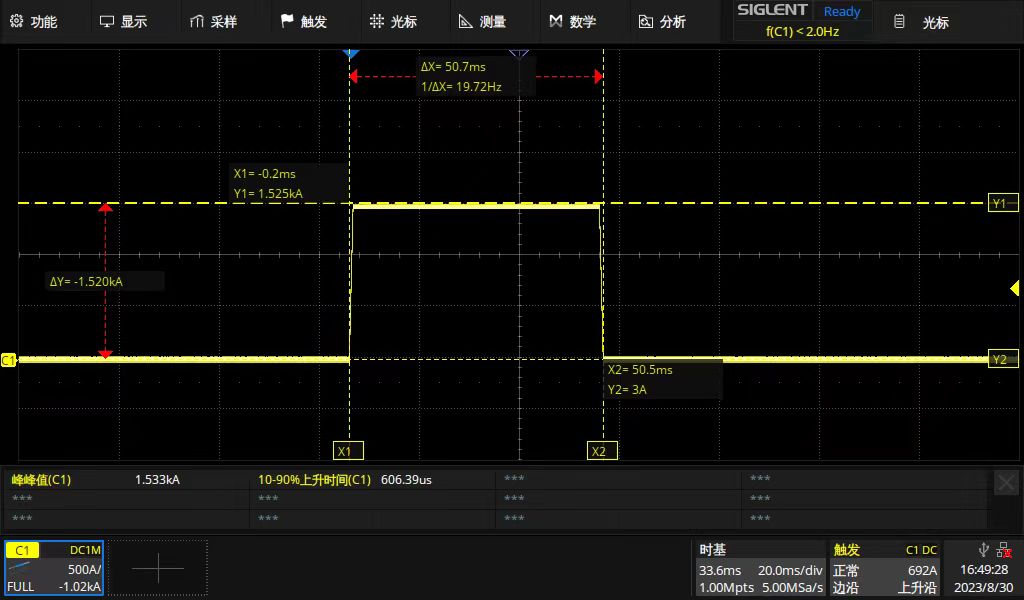This screenshot has width=1024, height=600.
Task: Click the 光标 panel button at top right
Action: [922, 21]
